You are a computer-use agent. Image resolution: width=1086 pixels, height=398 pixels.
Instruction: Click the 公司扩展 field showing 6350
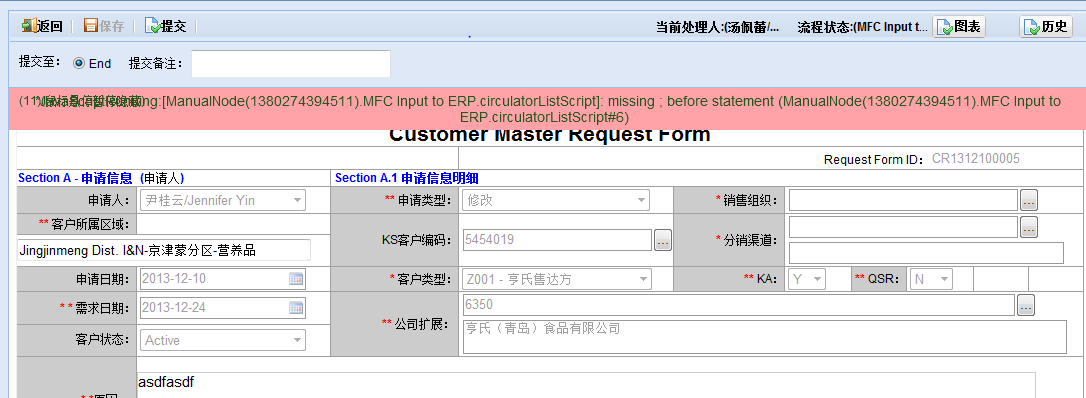click(x=738, y=305)
